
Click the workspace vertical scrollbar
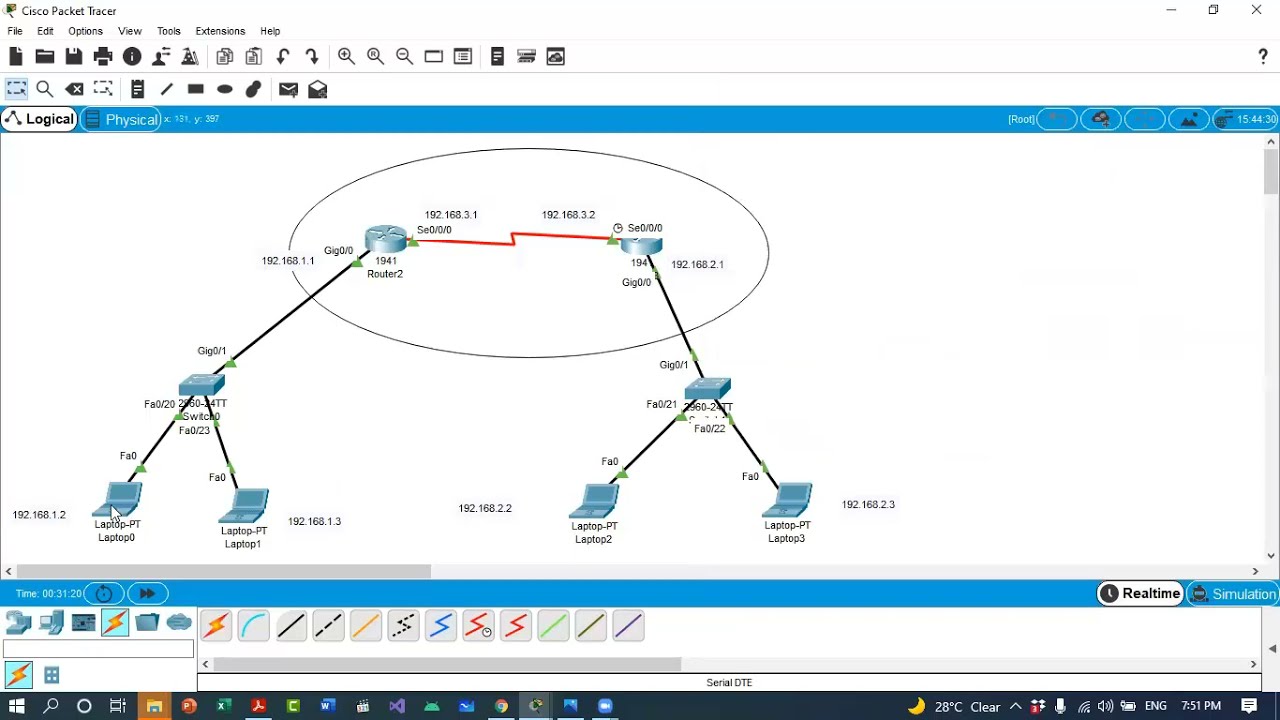point(1271,172)
